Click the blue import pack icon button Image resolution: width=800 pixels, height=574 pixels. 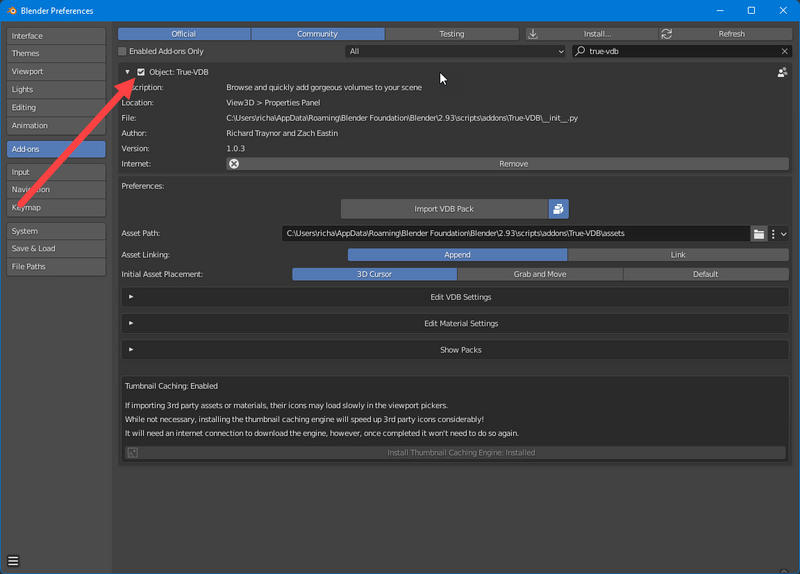(x=558, y=209)
